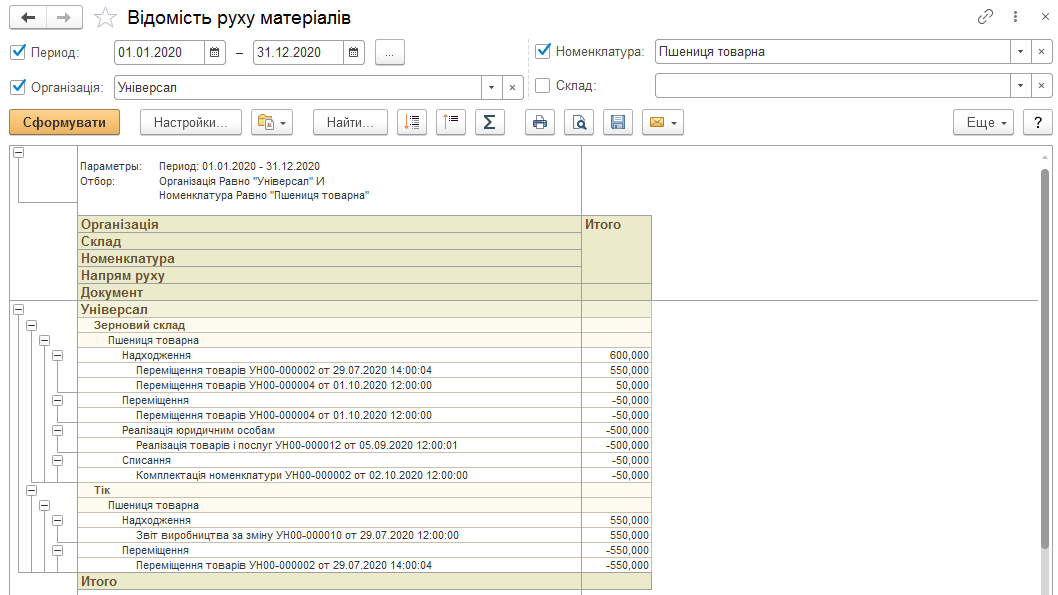Choose period with the ellipsis button
This screenshot has width=1058, height=595.
pos(389,53)
